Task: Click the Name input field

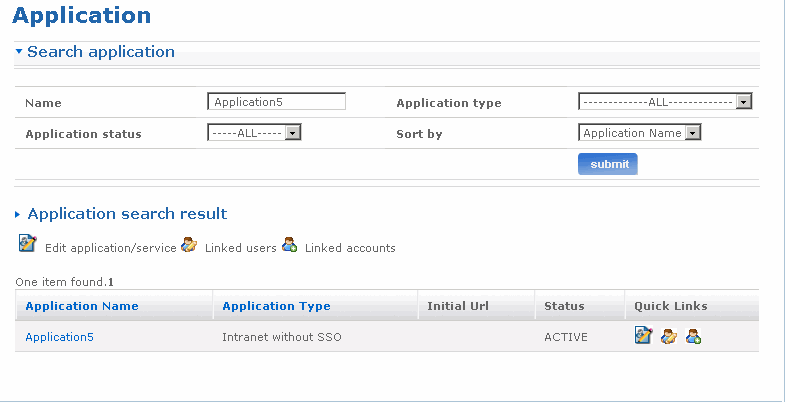Action: (x=276, y=102)
